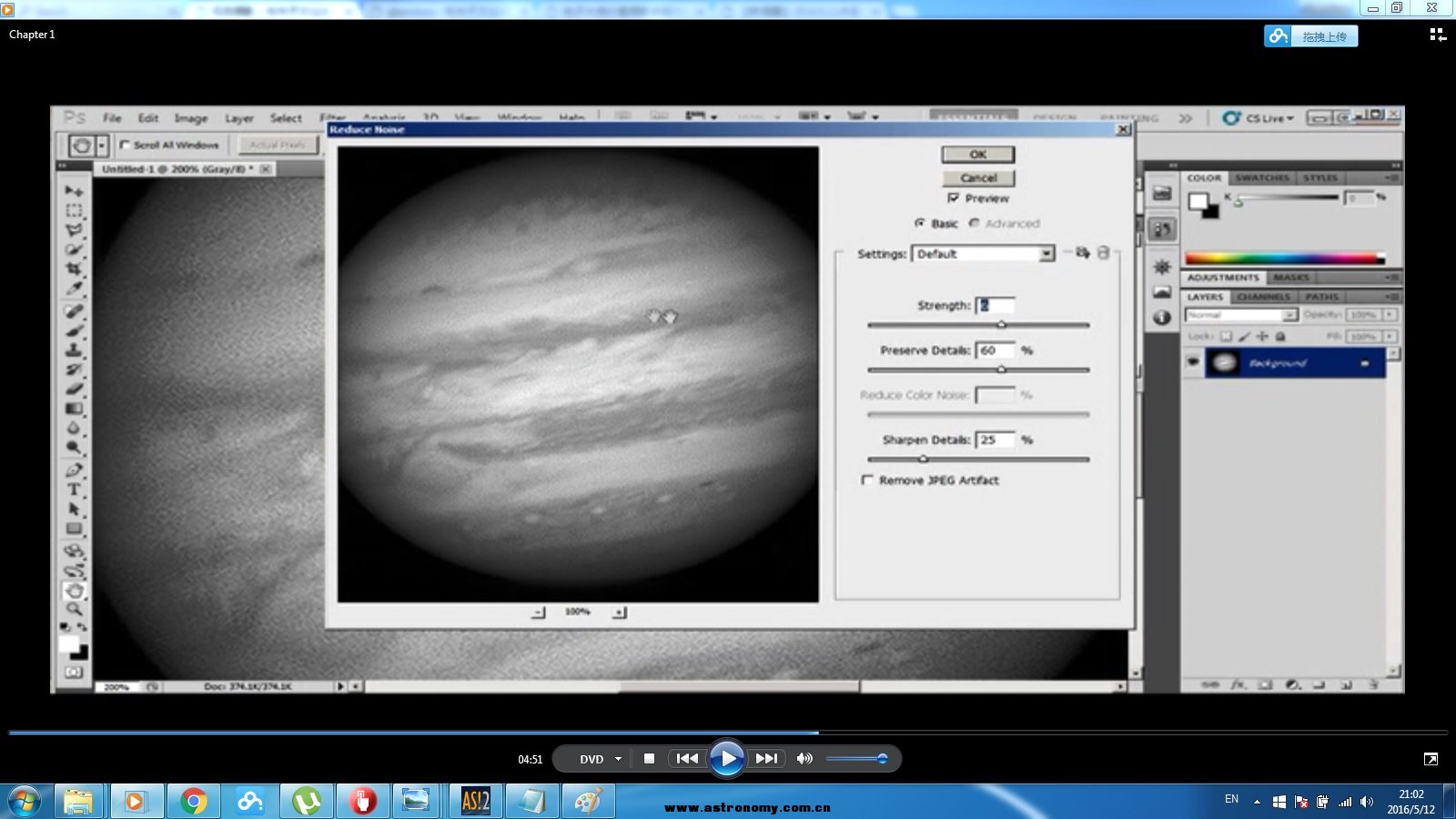The height and width of the screenshot is (819, 1456).
Task: Zoom in preview with plus button
Action: pos(620,612)
